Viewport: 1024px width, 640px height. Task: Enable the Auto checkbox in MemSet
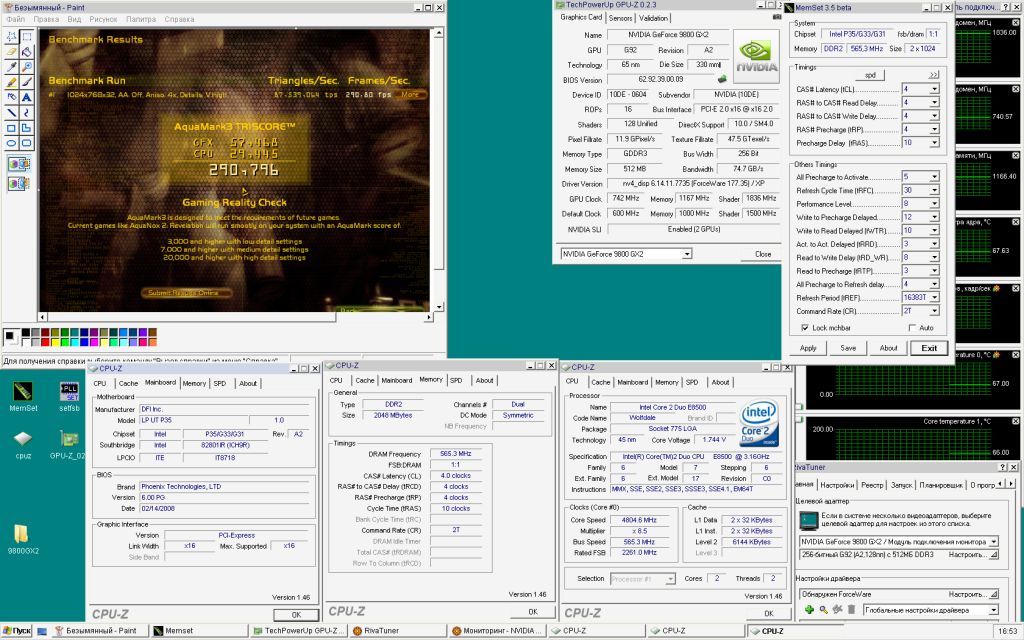tap(912, 328)
